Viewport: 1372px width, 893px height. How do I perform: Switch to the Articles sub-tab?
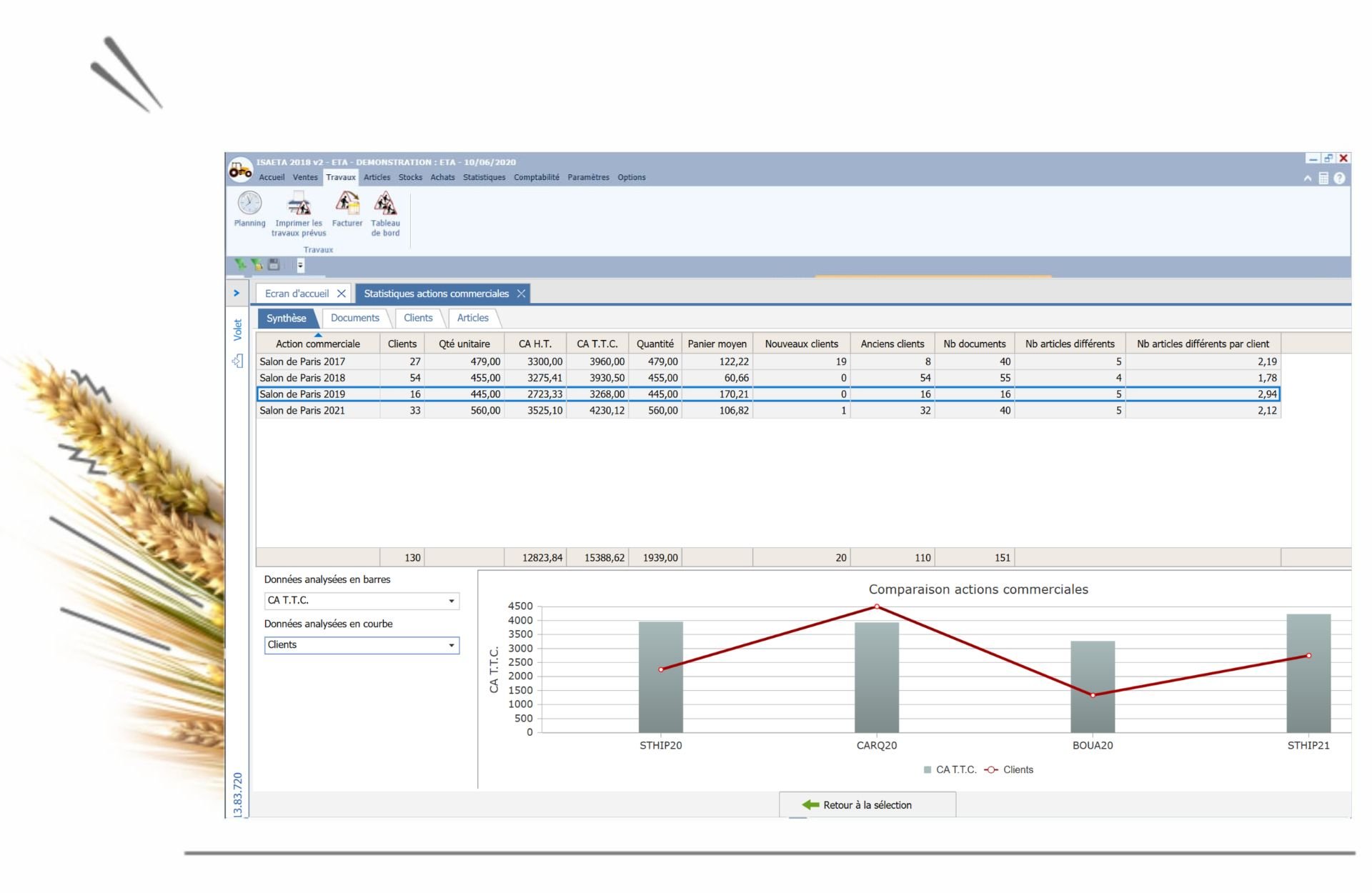point(472,318)
